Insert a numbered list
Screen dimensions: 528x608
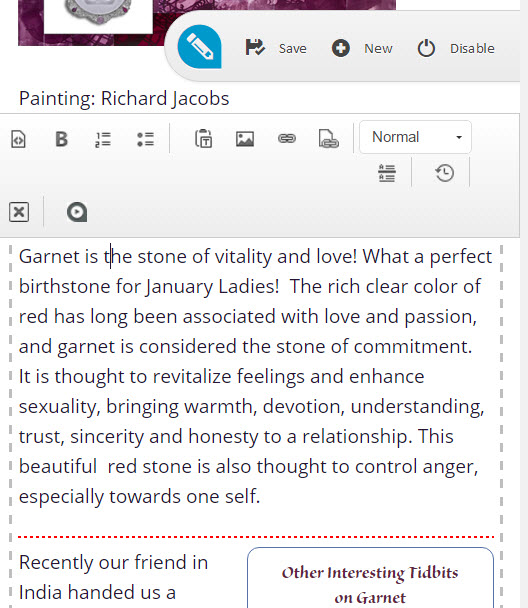[x=103, y=139]
